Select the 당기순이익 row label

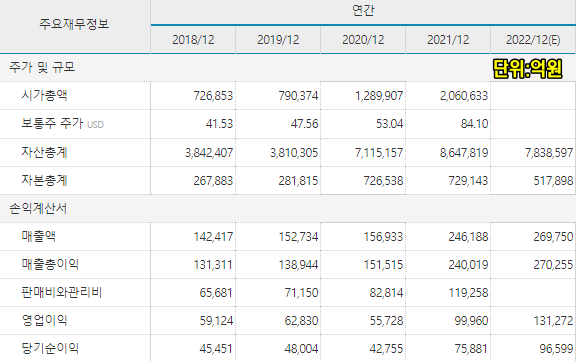click(50, 349)
